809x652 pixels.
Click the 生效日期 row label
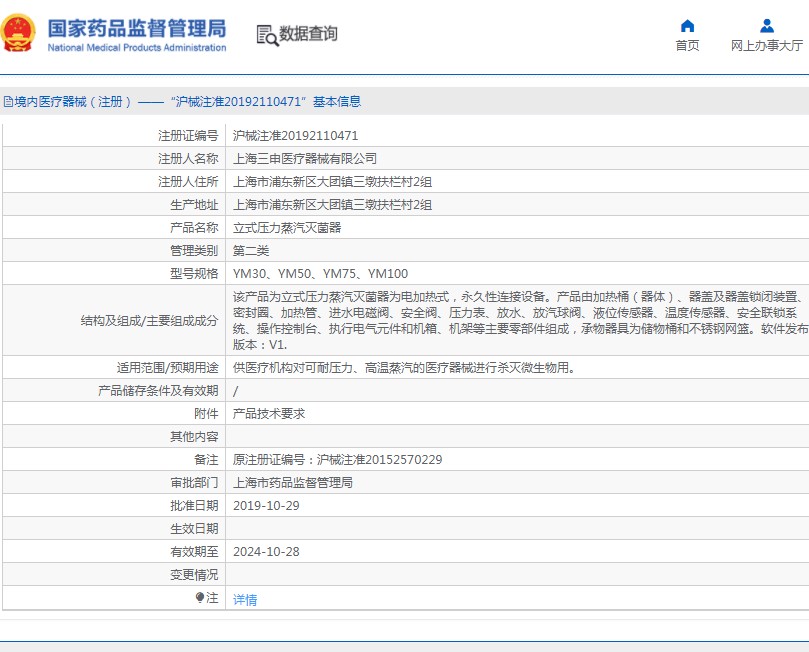[195, 529]
